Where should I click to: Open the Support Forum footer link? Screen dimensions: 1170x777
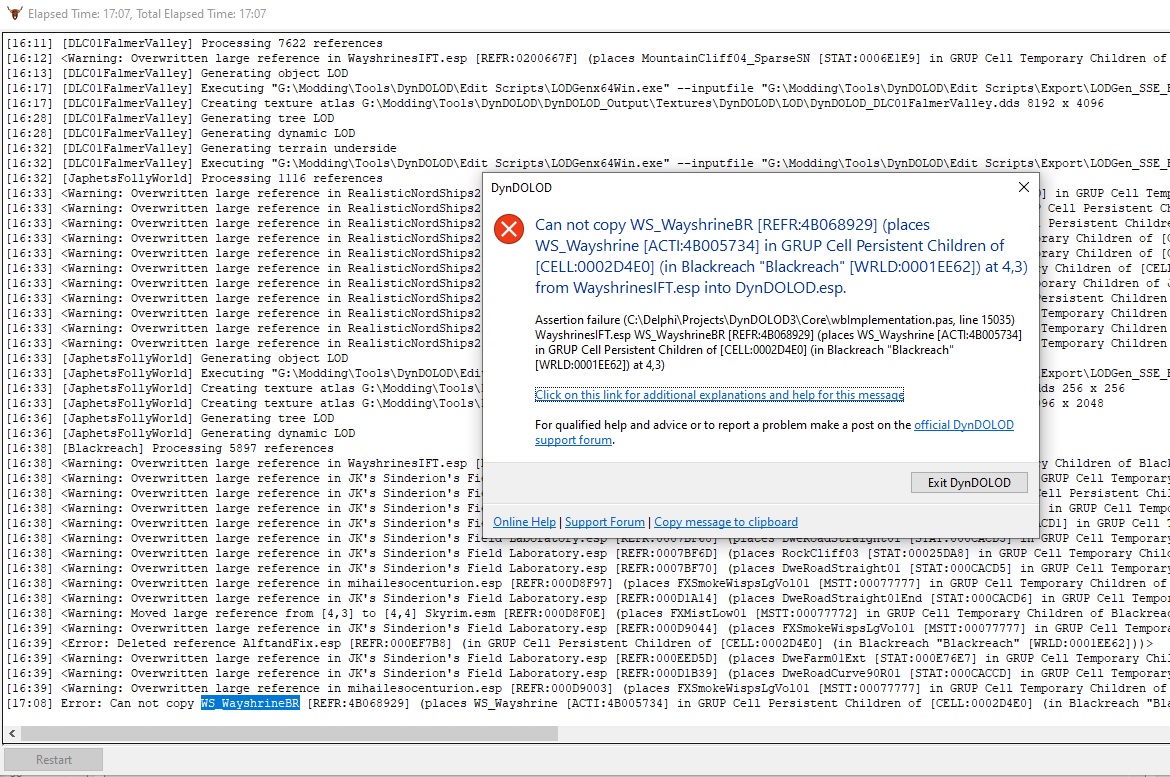605,522
